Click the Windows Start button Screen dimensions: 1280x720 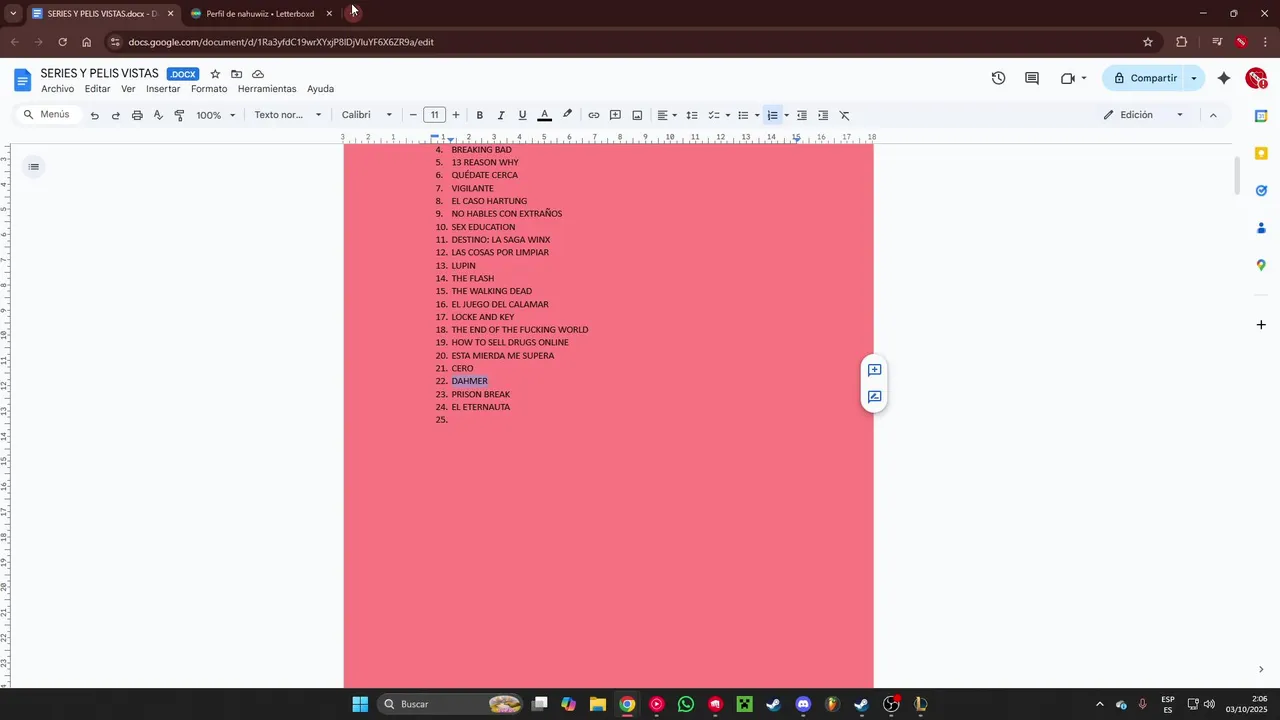(x=360, y=704)
